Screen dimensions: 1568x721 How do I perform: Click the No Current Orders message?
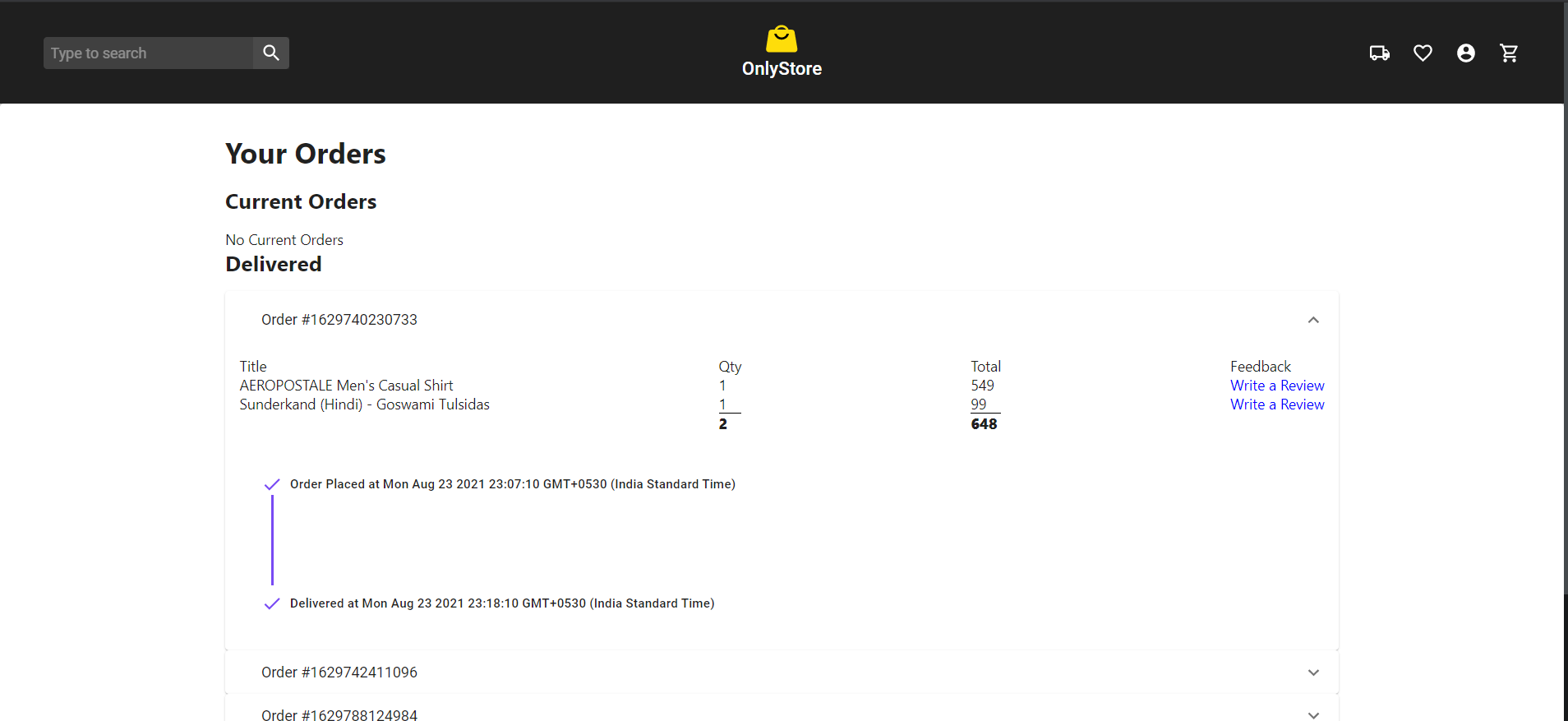(x=284, y=240)
